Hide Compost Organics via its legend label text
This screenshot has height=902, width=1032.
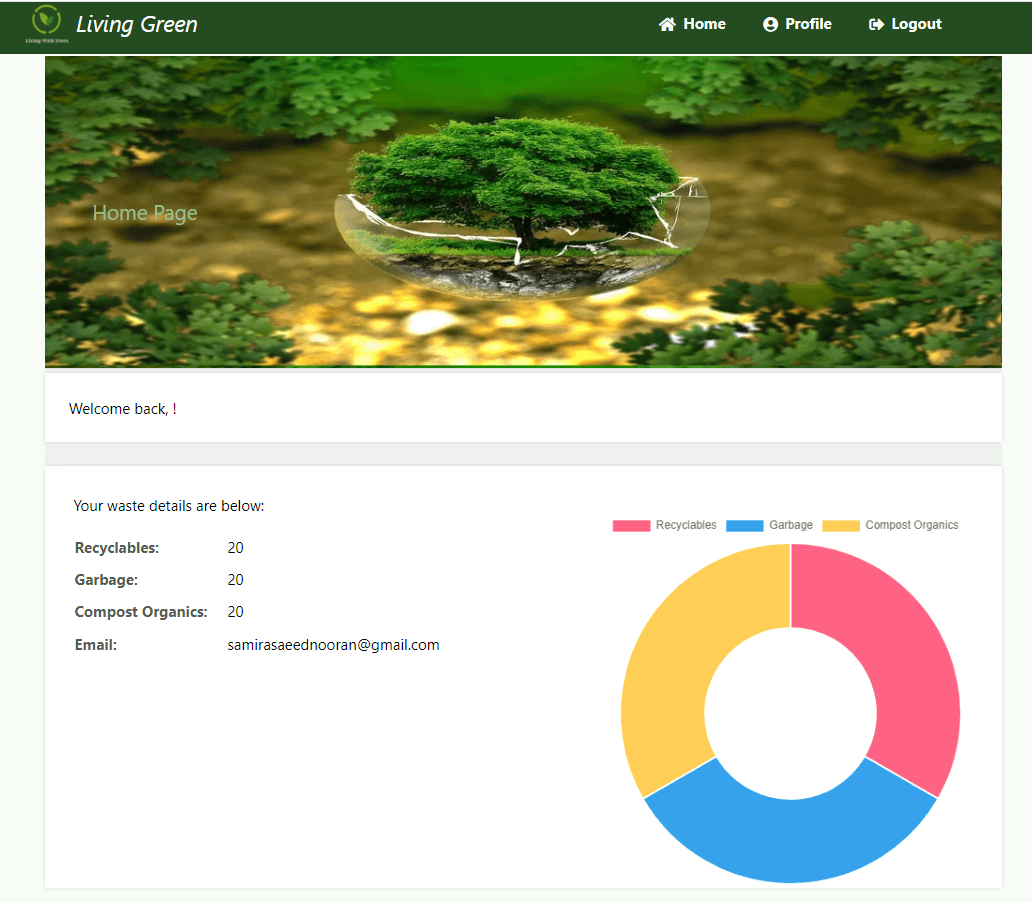(911, 526)
